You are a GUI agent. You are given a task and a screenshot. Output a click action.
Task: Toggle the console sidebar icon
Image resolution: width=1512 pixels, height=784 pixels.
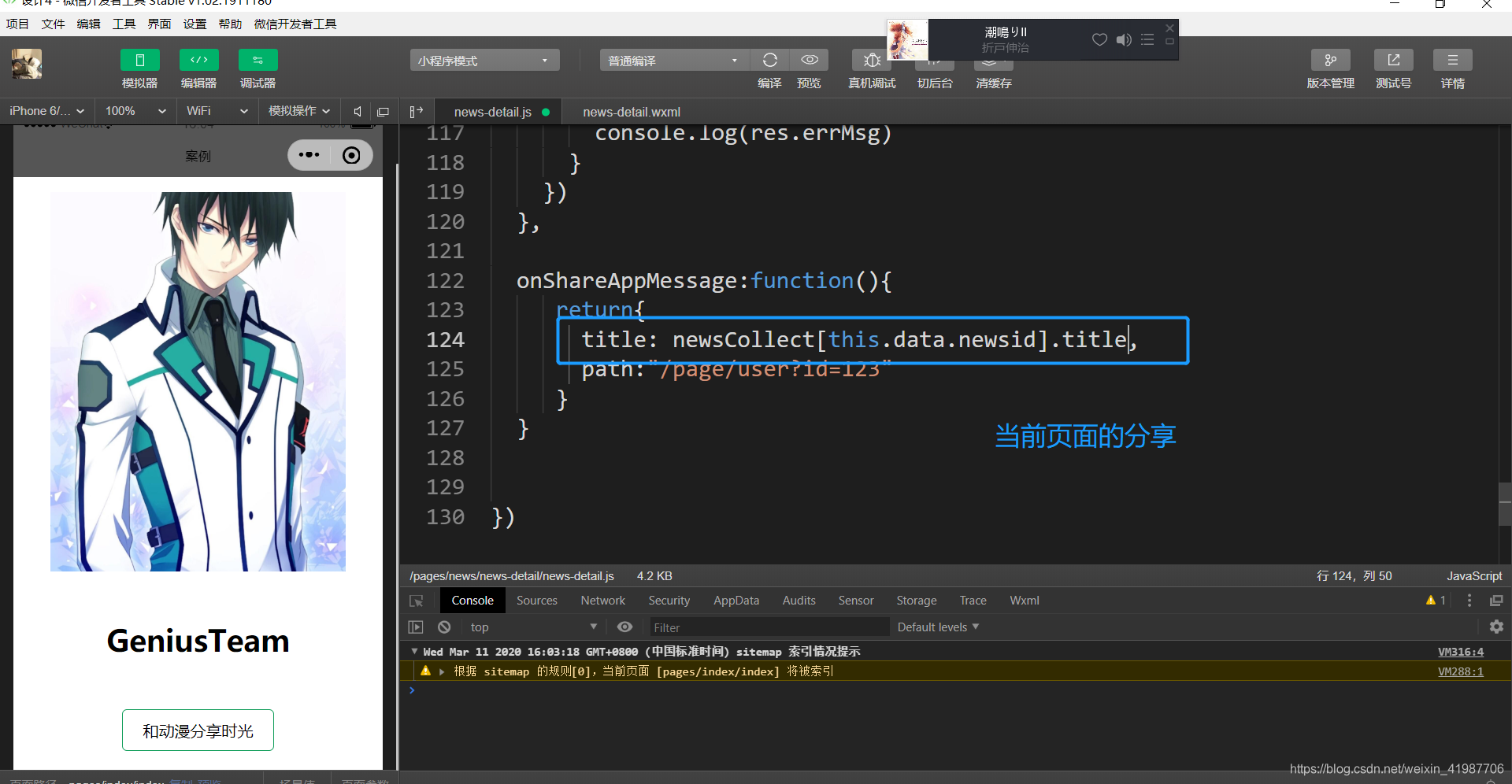[x=416, y=627]
